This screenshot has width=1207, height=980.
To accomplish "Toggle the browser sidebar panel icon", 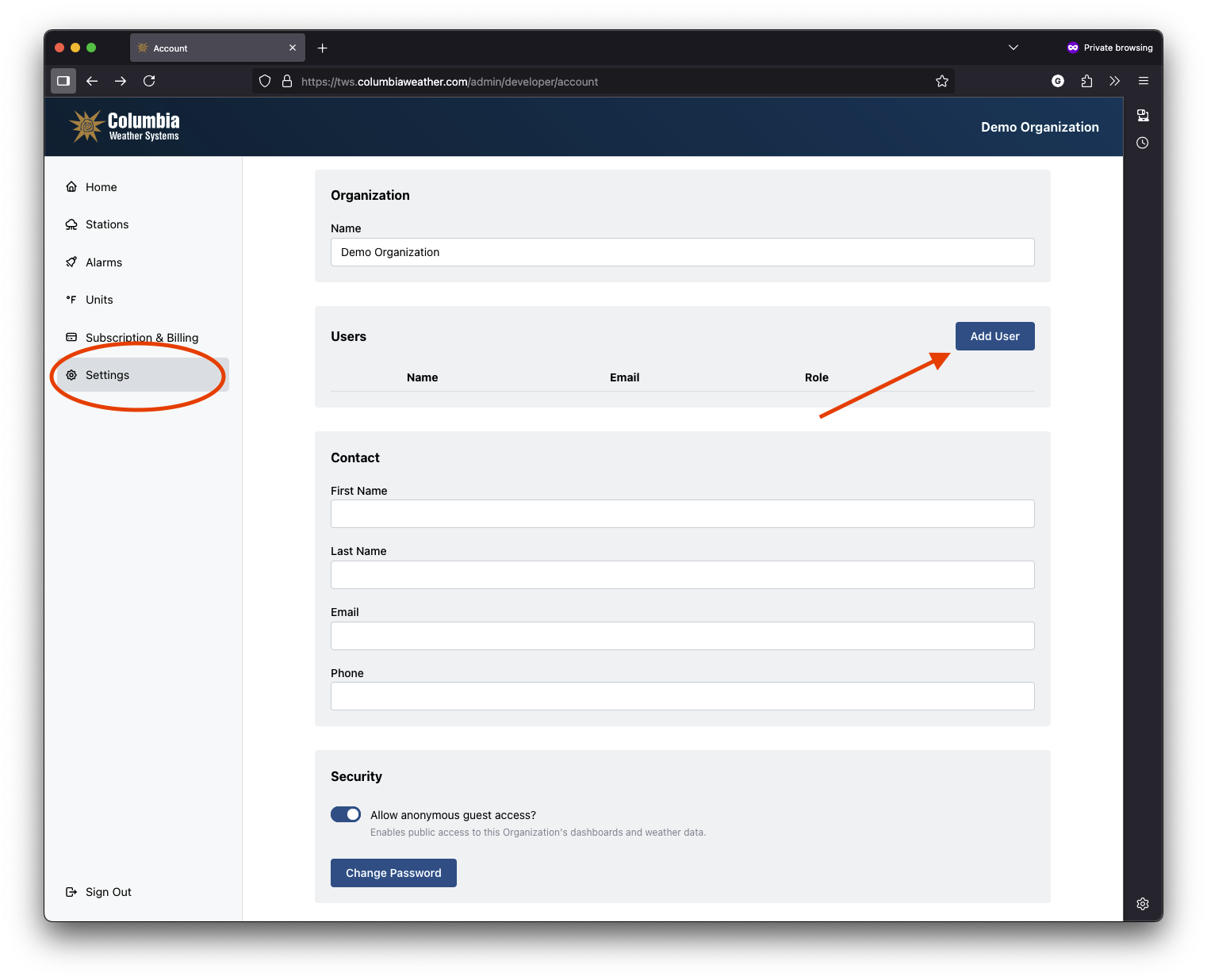I will (63, 81).
